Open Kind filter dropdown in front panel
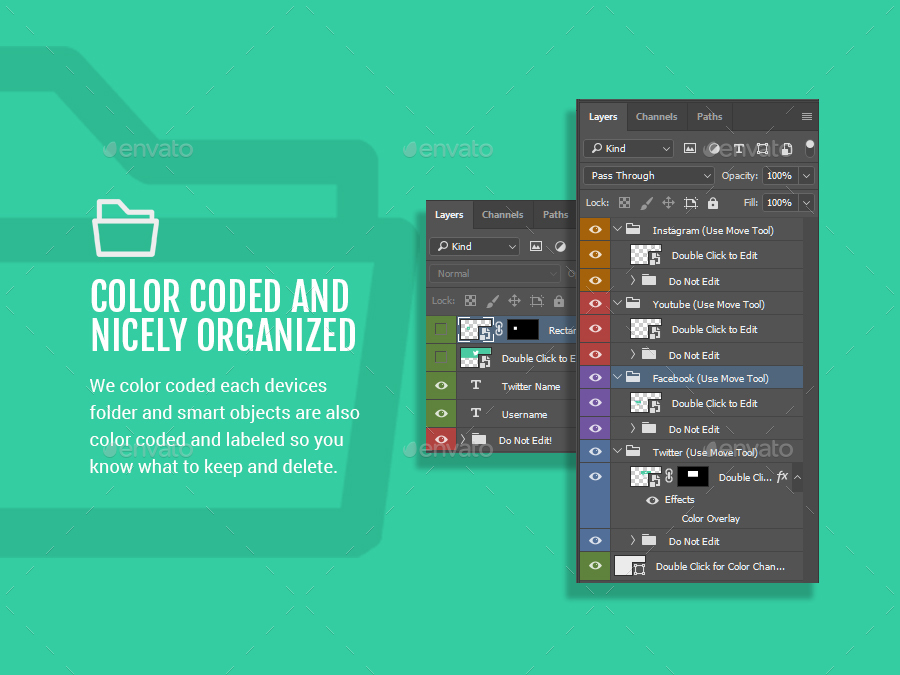 629,149
